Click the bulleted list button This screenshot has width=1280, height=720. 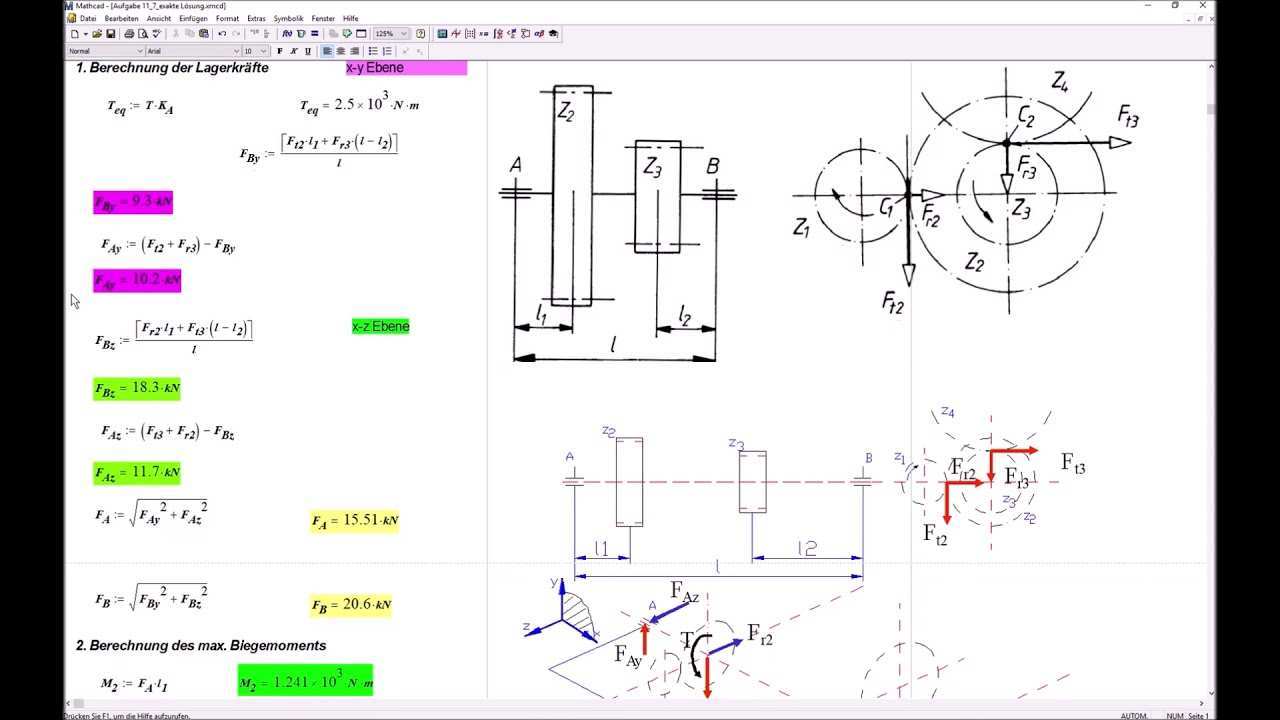[x=373, y=51]
